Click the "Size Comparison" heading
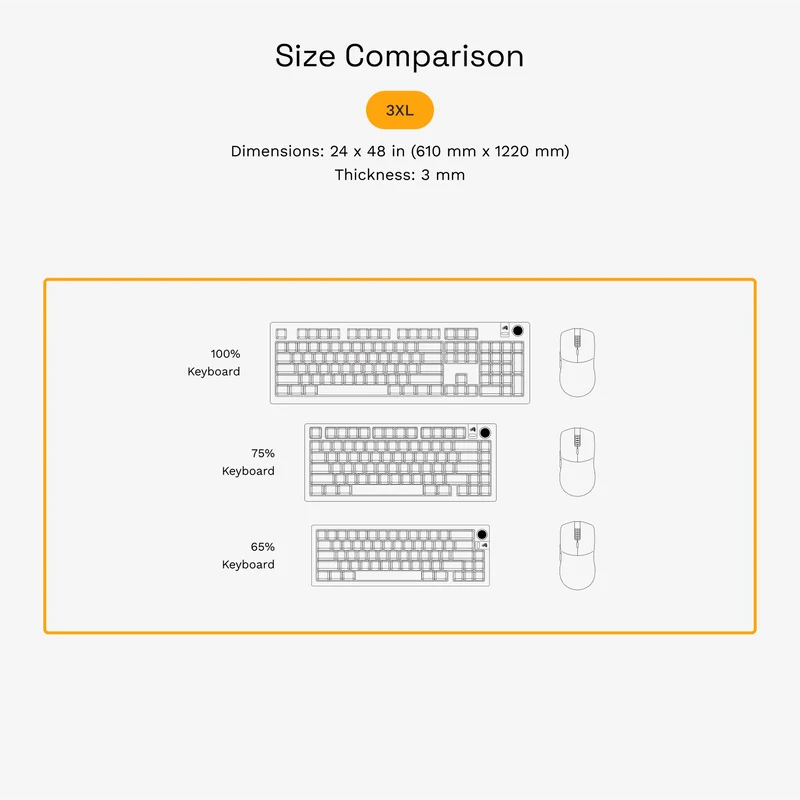This screenshot has width=800, height=800. click(399, 56)
